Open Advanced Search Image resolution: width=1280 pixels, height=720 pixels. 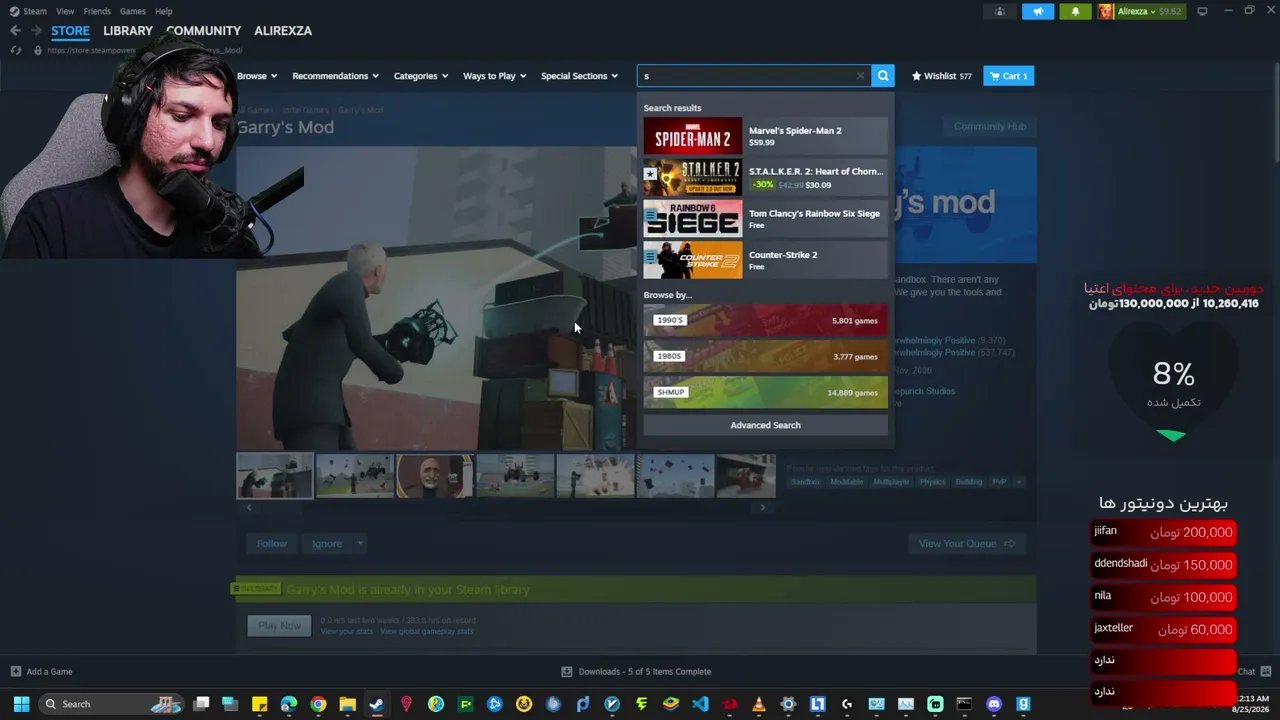click(x=765, y=425)
